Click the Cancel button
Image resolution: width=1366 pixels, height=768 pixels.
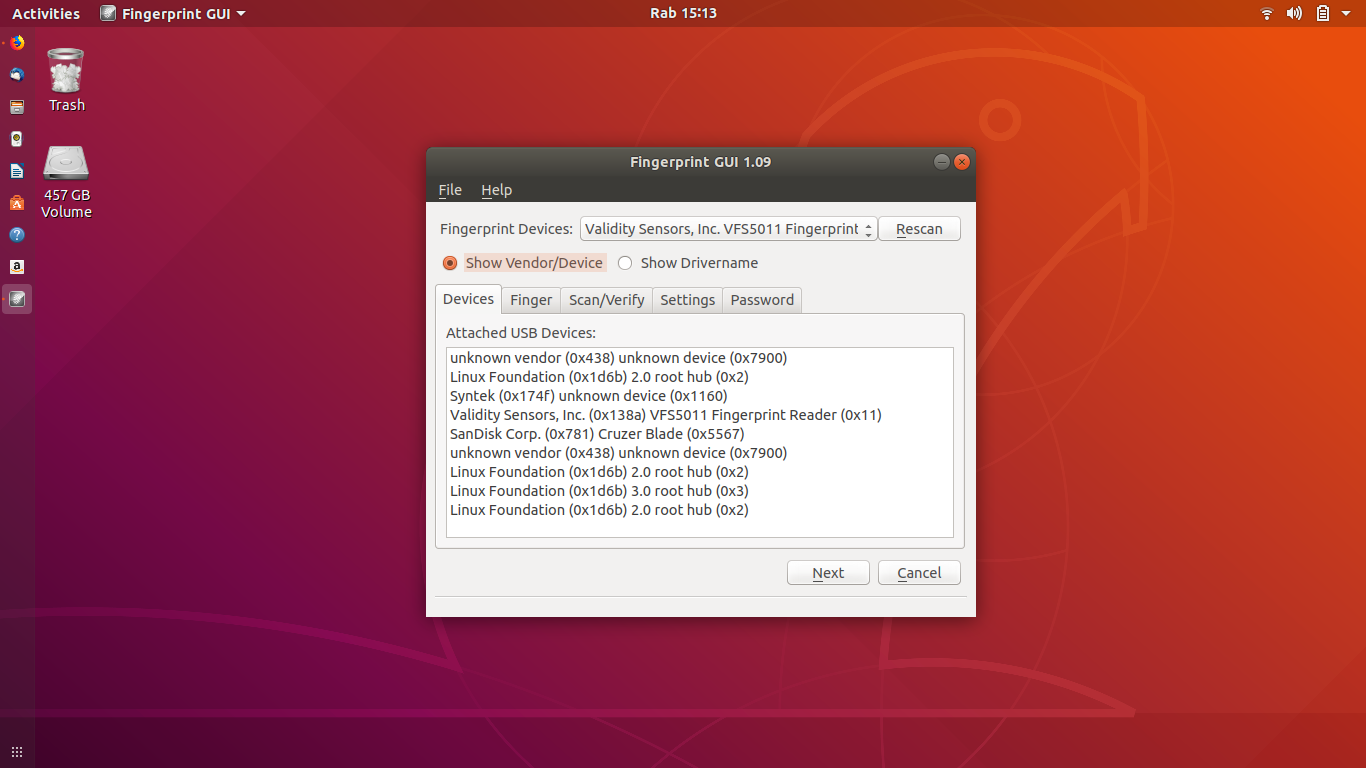[919, 573]
